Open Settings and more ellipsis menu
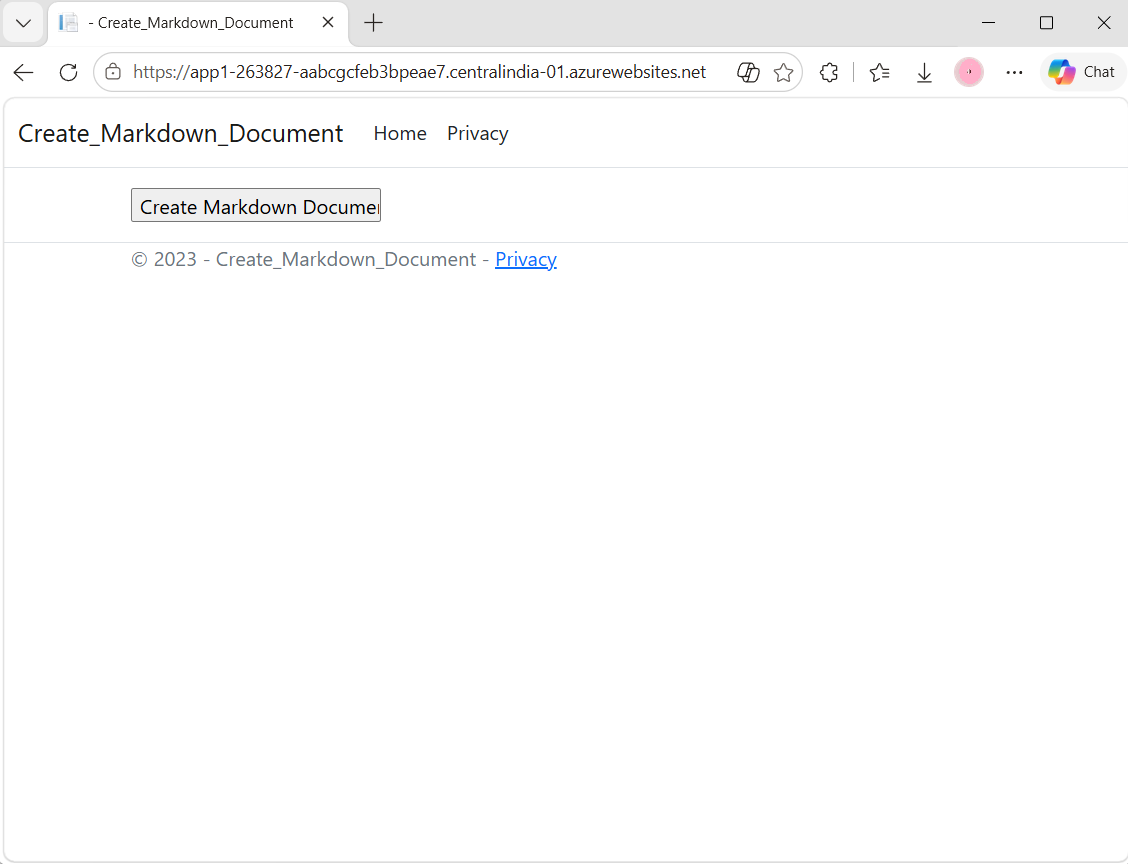 point(1014,72)
